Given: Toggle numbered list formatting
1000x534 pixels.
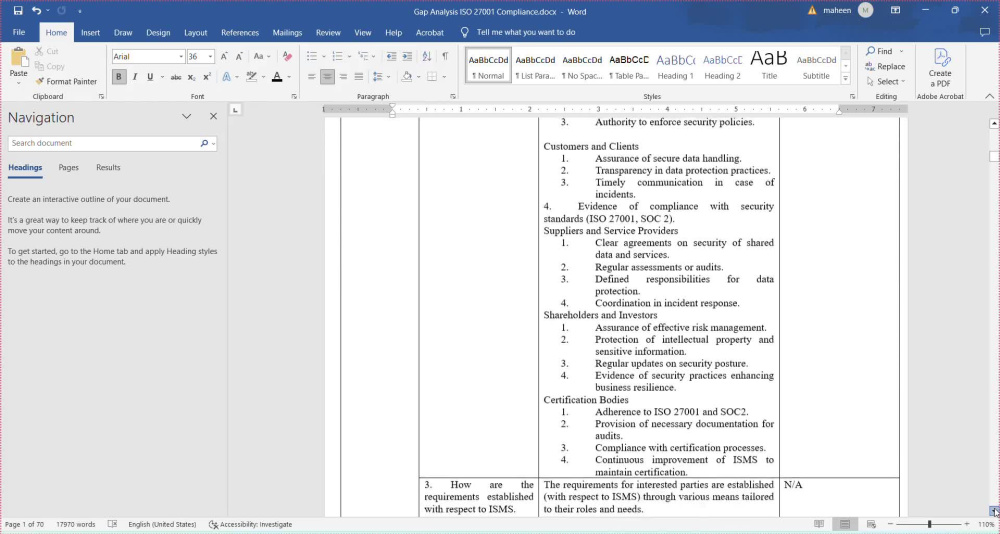Looking at the screenshot, I should (337, 57).
